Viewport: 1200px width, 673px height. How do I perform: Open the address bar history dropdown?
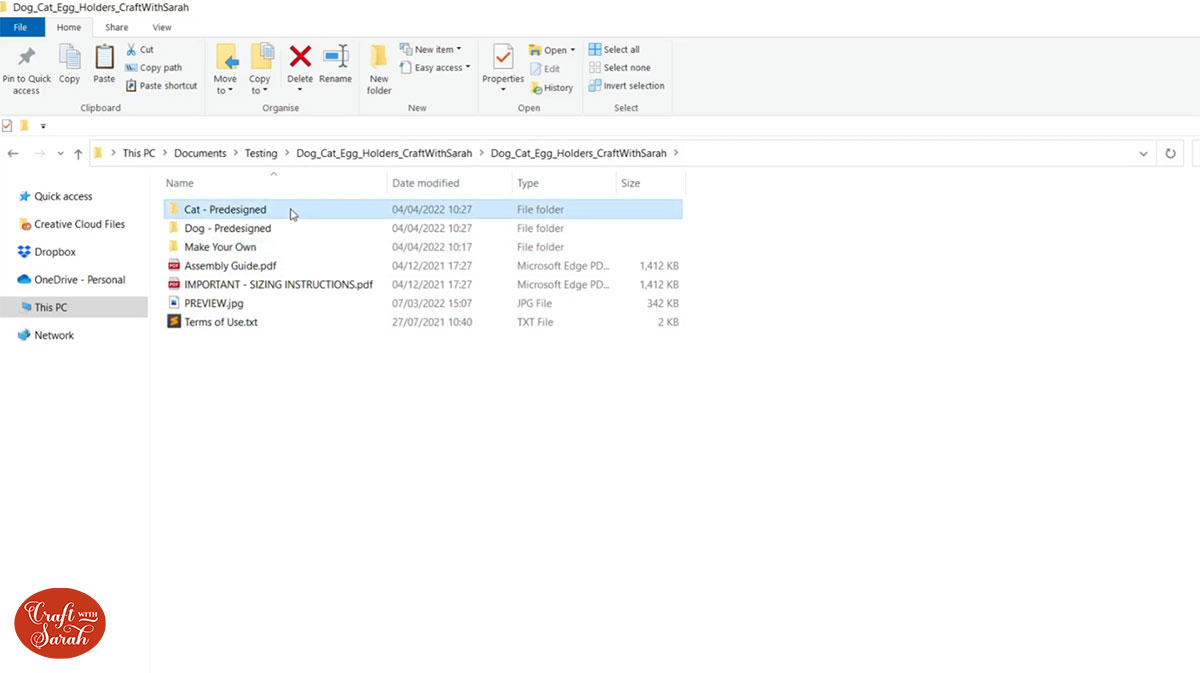pos(1143,153)
